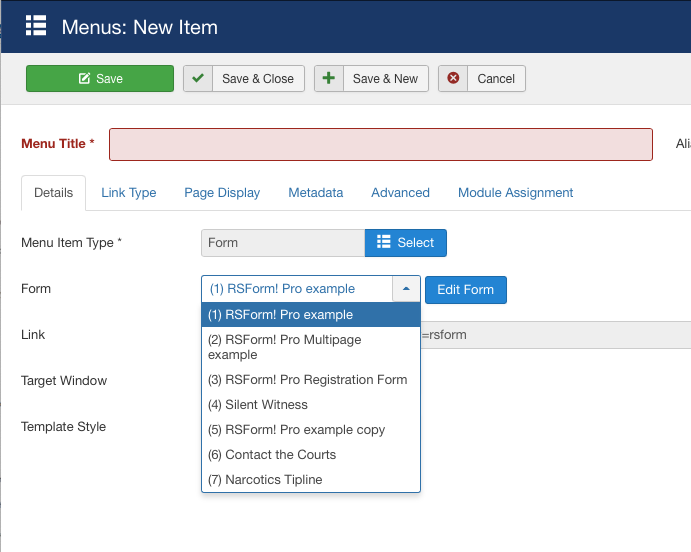This screenshot has height=552, width=691.
Task: Go to the Metadata tab
Action: 315,193
